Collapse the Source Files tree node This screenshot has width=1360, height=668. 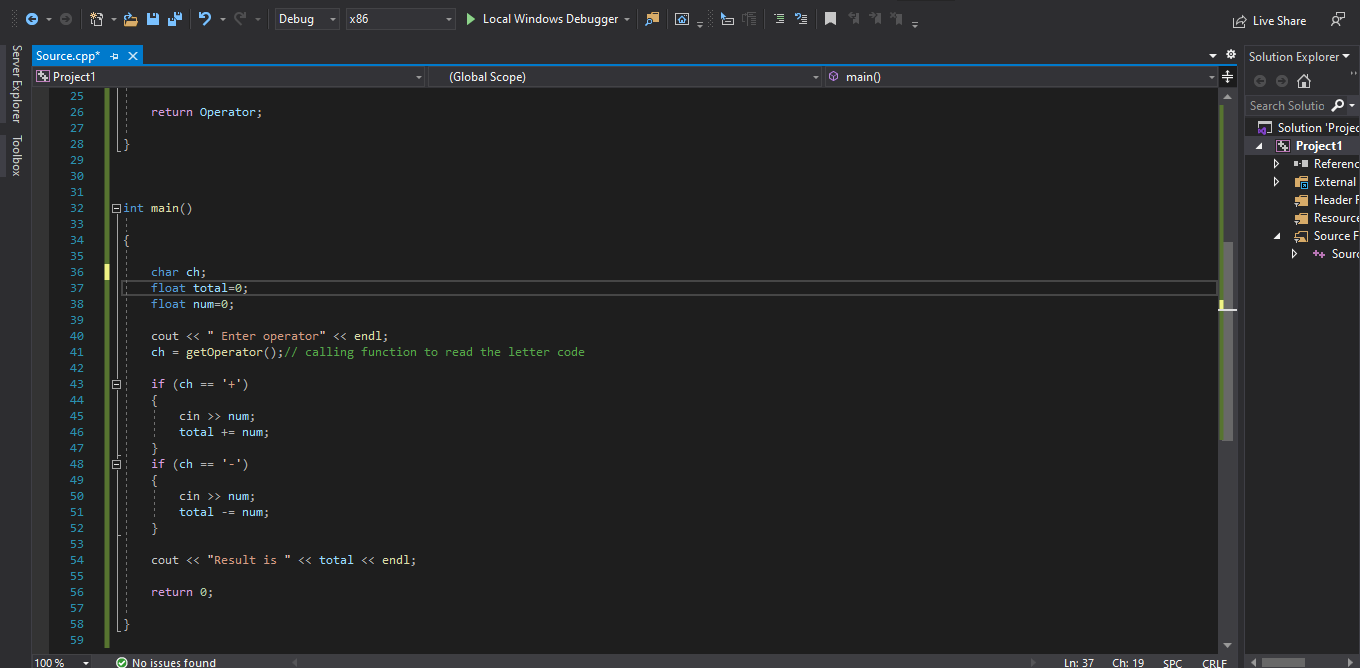click(1277, 236)
